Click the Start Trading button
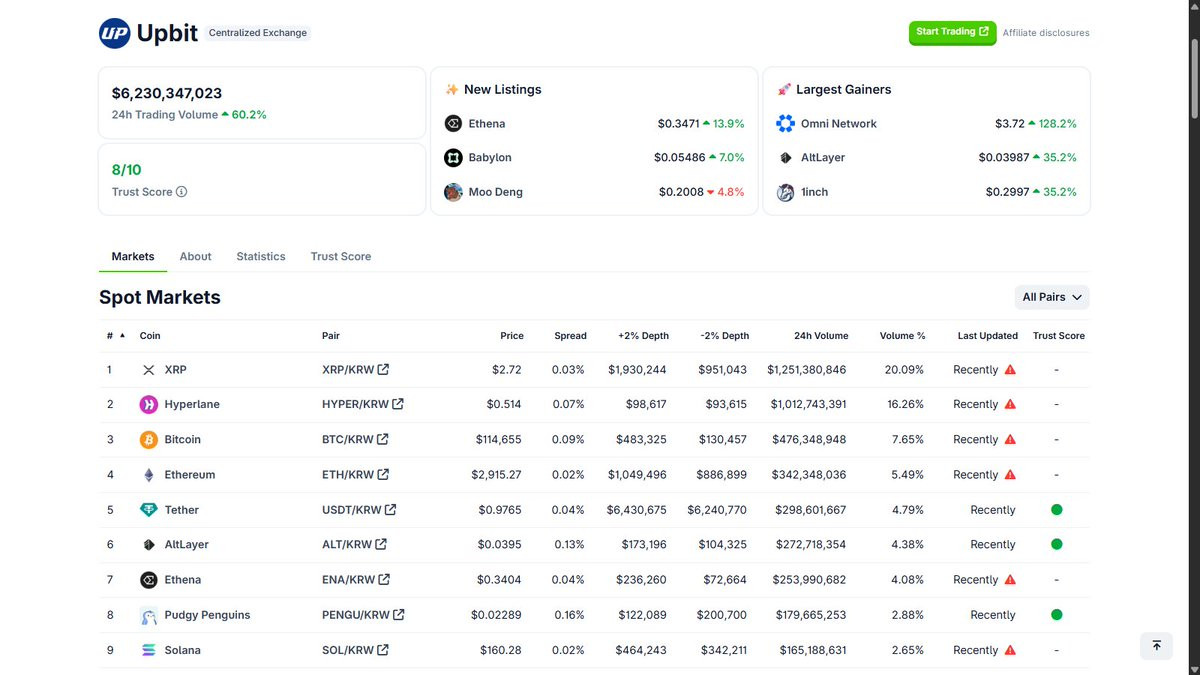The image size is (1200, 675). click(952, 32)
